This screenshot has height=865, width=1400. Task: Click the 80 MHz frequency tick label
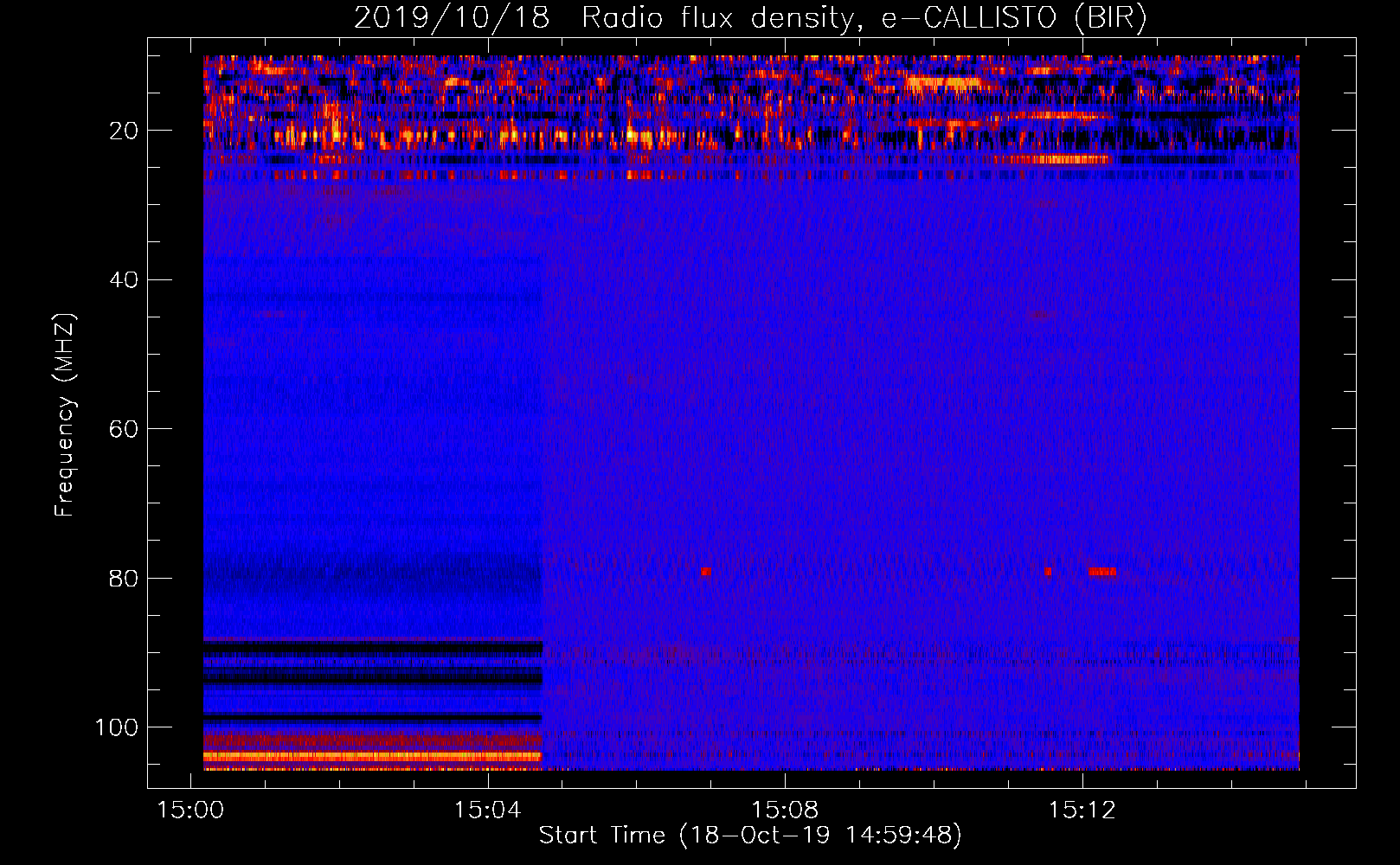coord(125,578)
